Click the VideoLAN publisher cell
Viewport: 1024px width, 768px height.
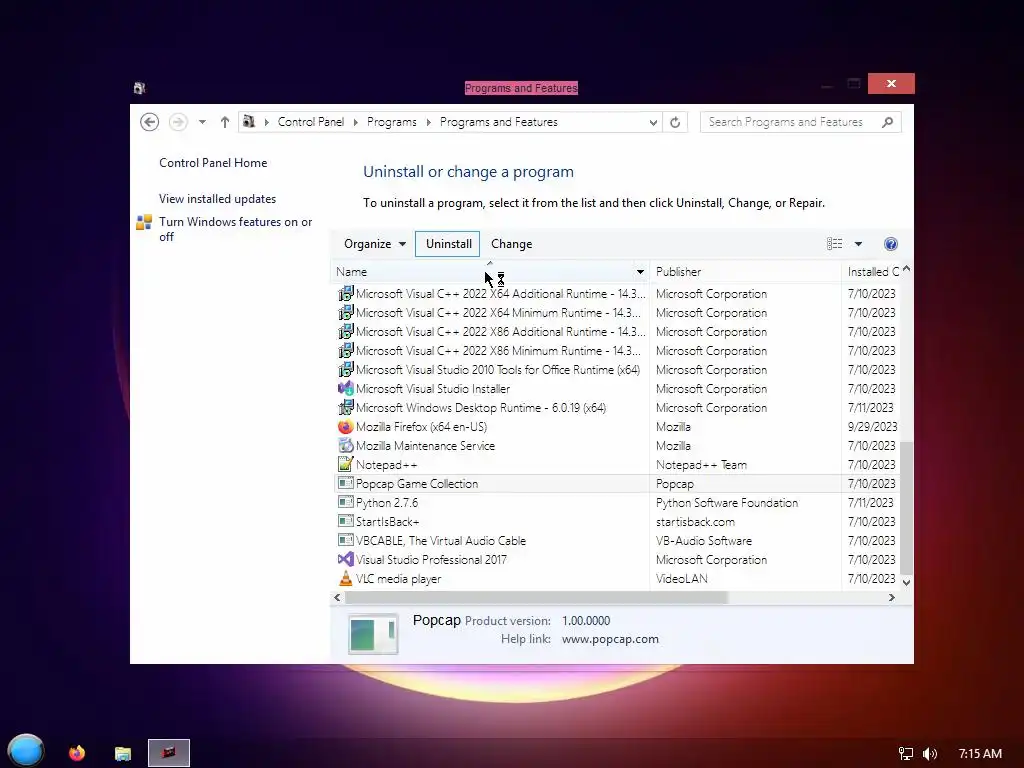(x=681, y=579)
